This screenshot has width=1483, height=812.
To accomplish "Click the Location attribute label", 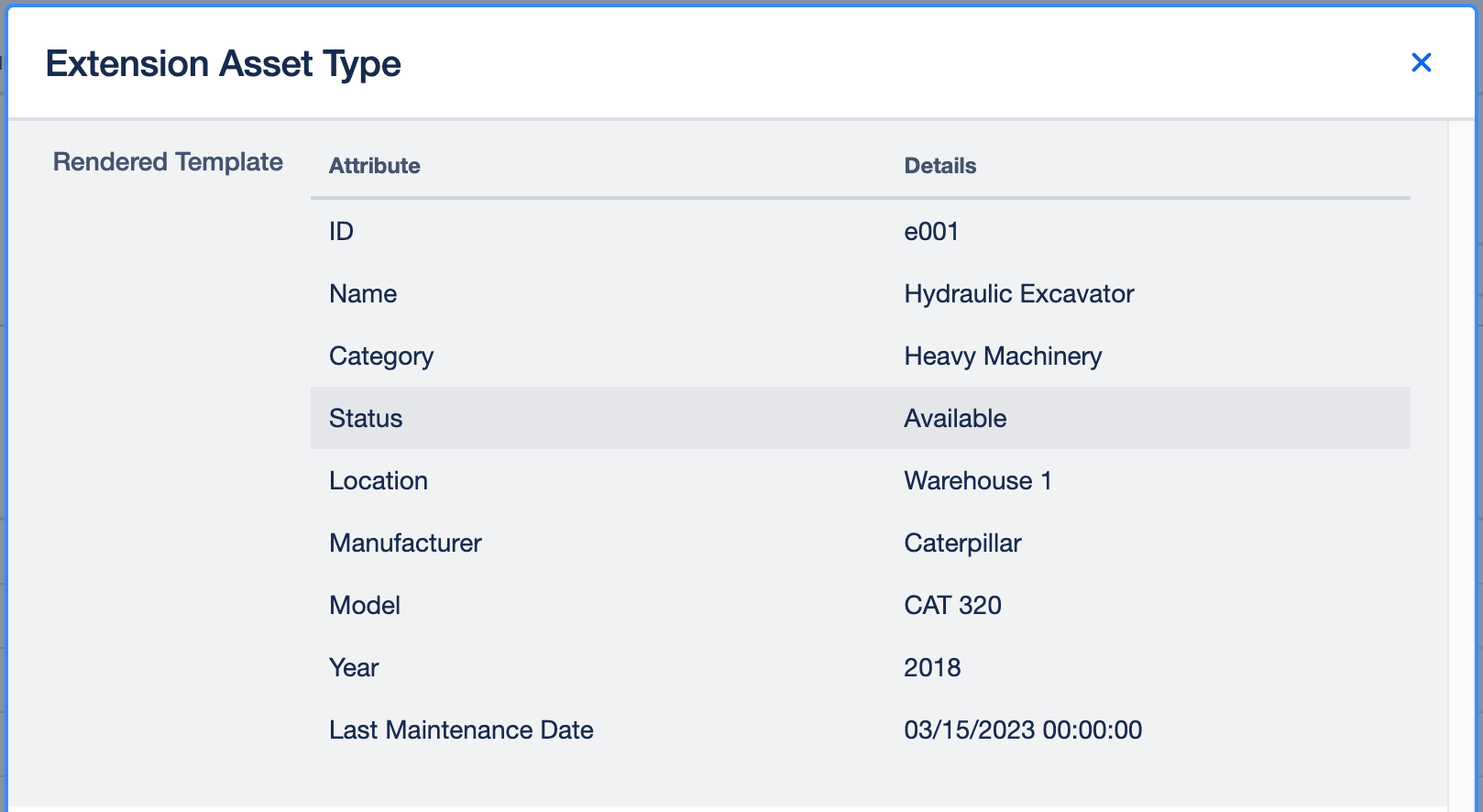I will point(378,480).
